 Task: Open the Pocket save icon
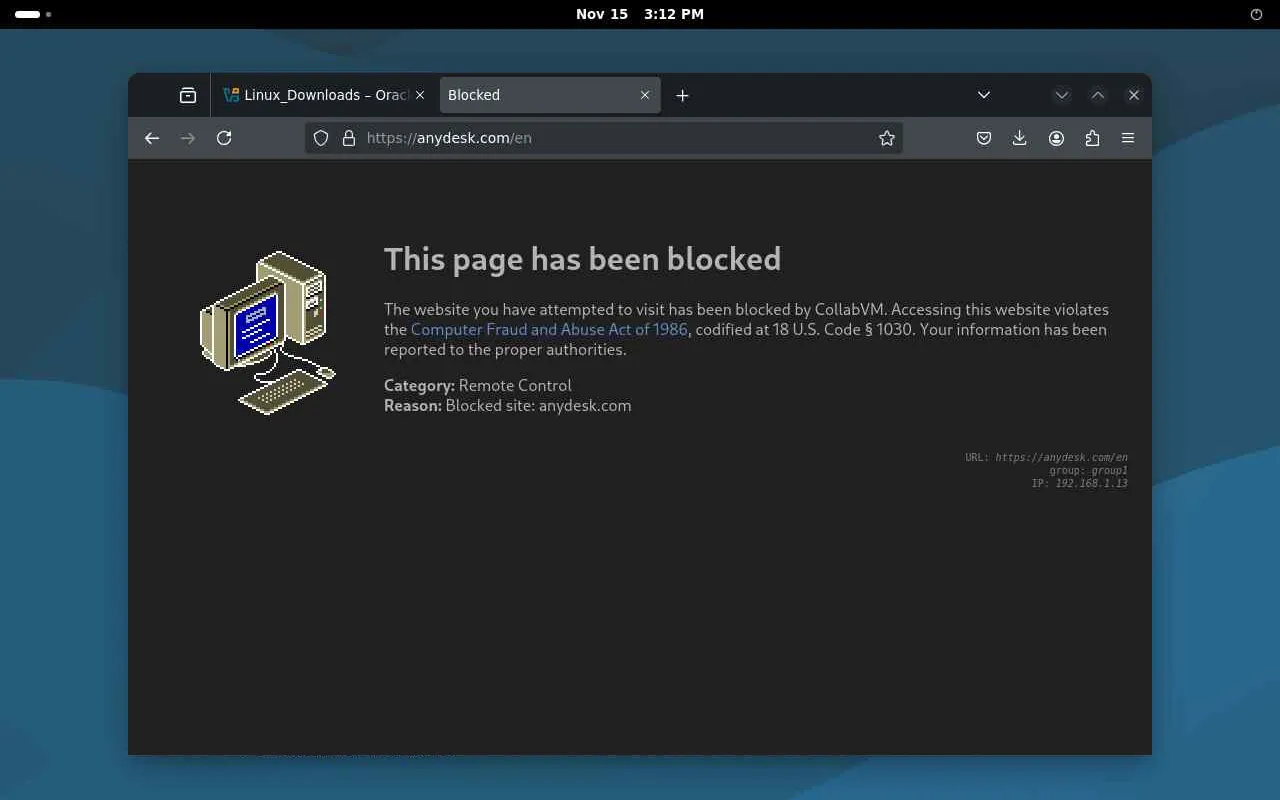point(984,138)
